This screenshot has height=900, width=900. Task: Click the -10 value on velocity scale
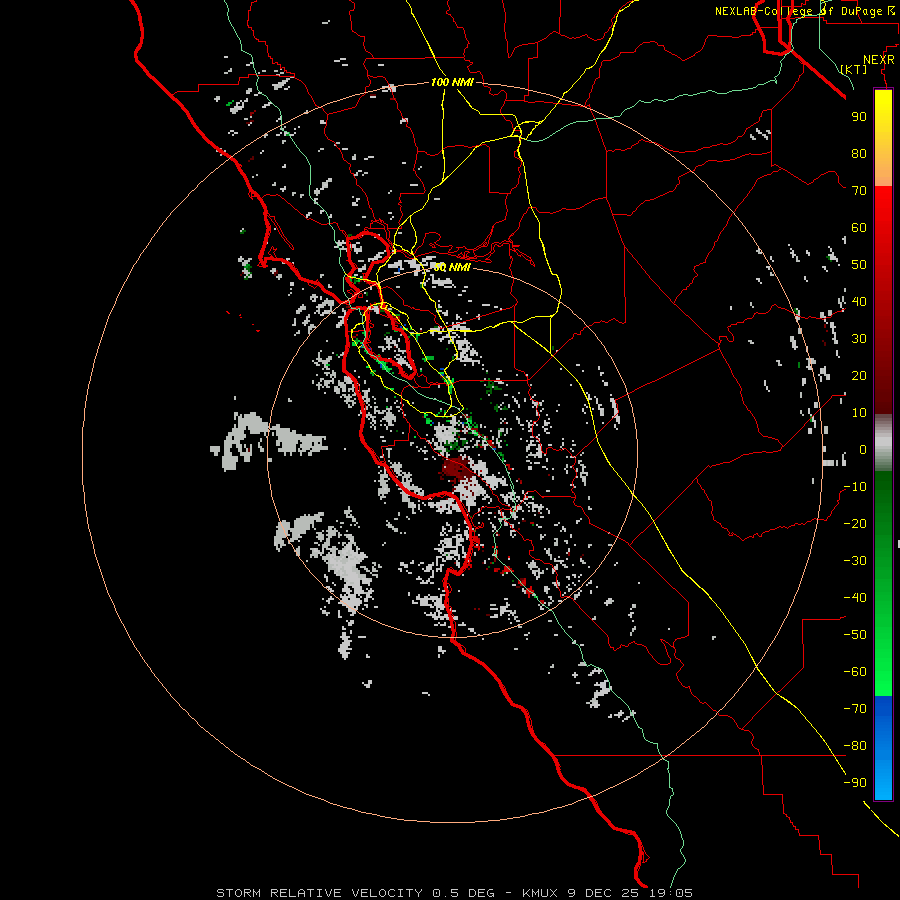(855, 487)
